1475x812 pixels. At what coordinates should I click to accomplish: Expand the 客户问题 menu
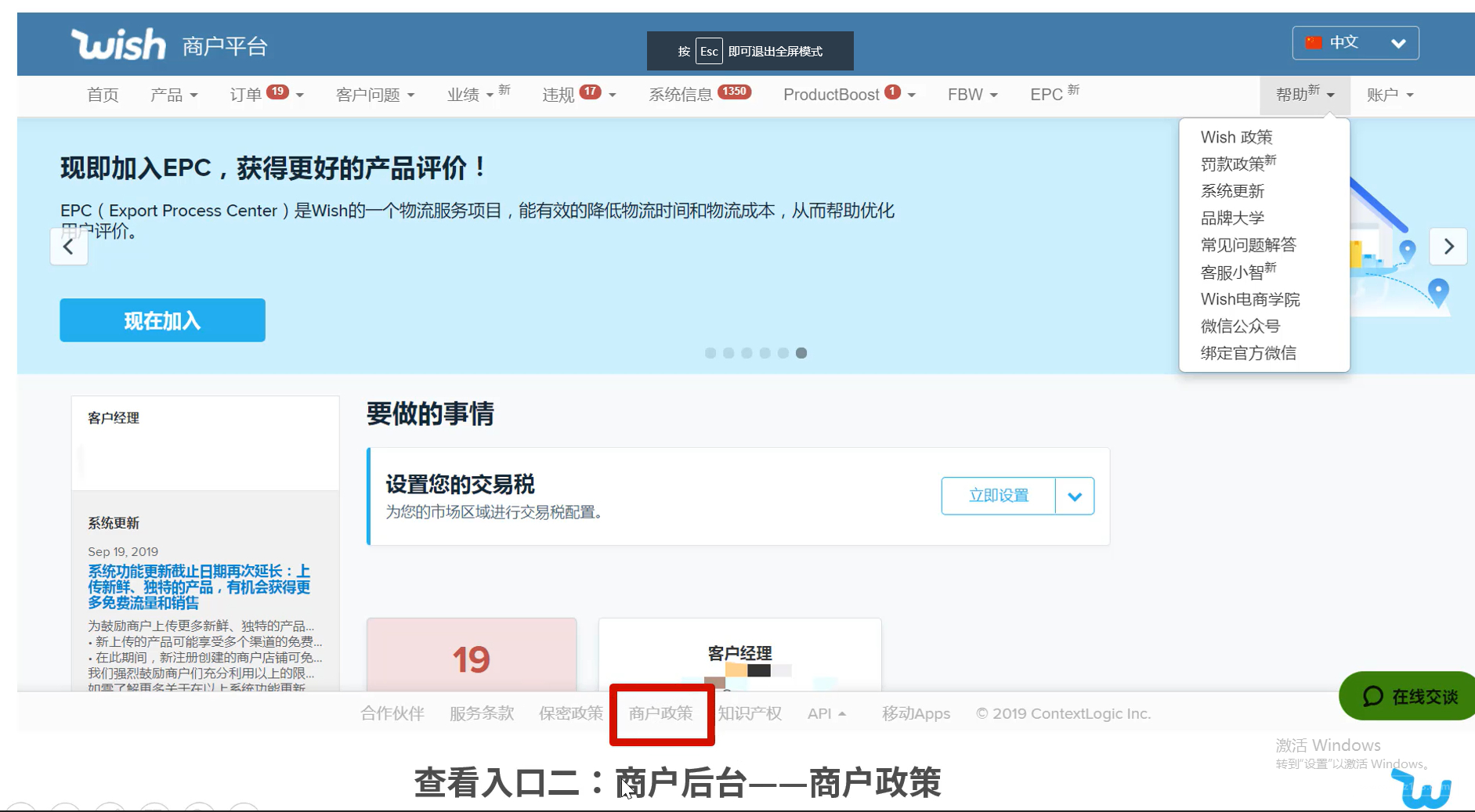point(375,95)
